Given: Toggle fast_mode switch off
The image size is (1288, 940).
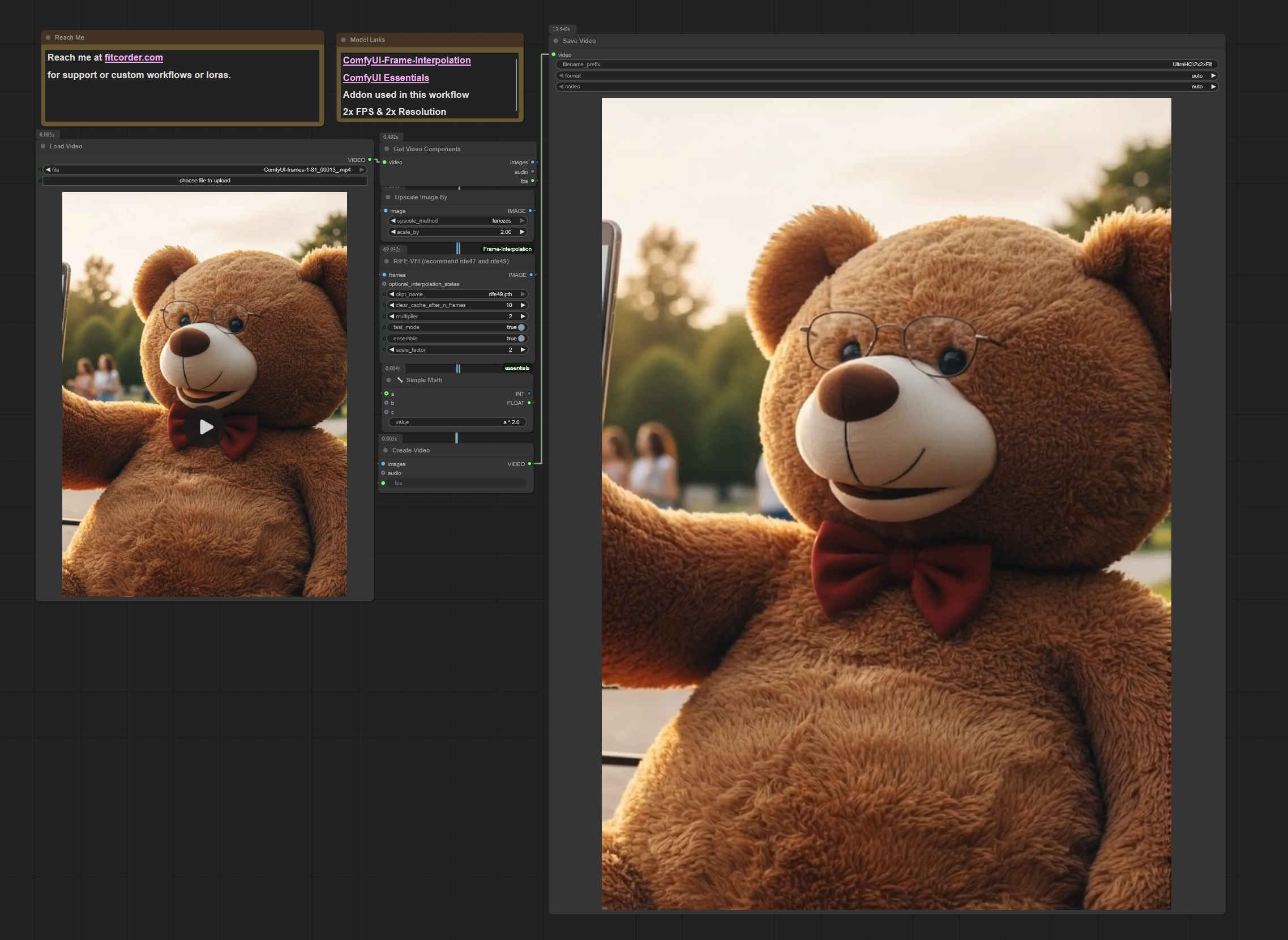Looking at the screenshot, I should (521, 327).
